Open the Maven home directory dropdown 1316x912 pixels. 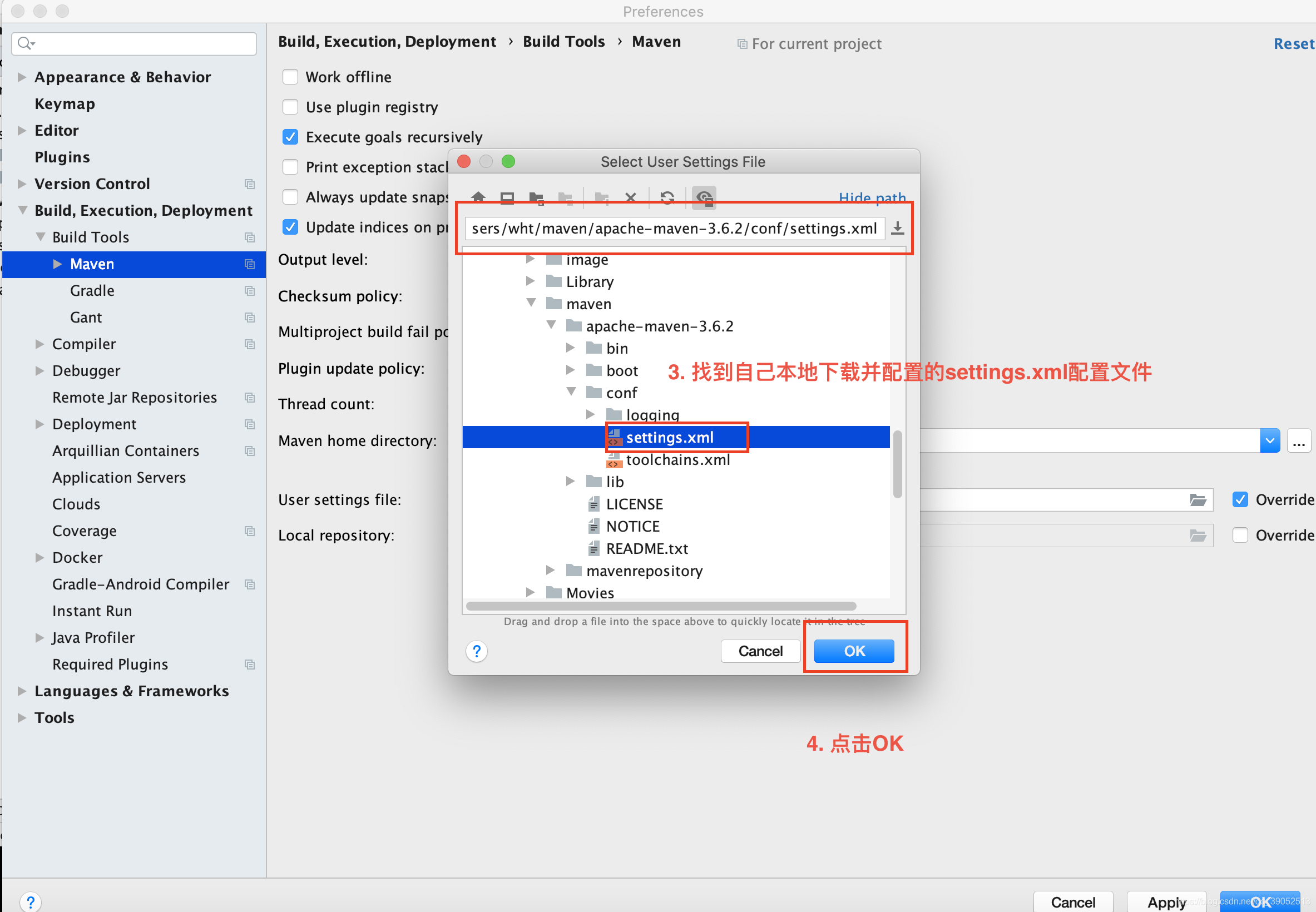1269,440
